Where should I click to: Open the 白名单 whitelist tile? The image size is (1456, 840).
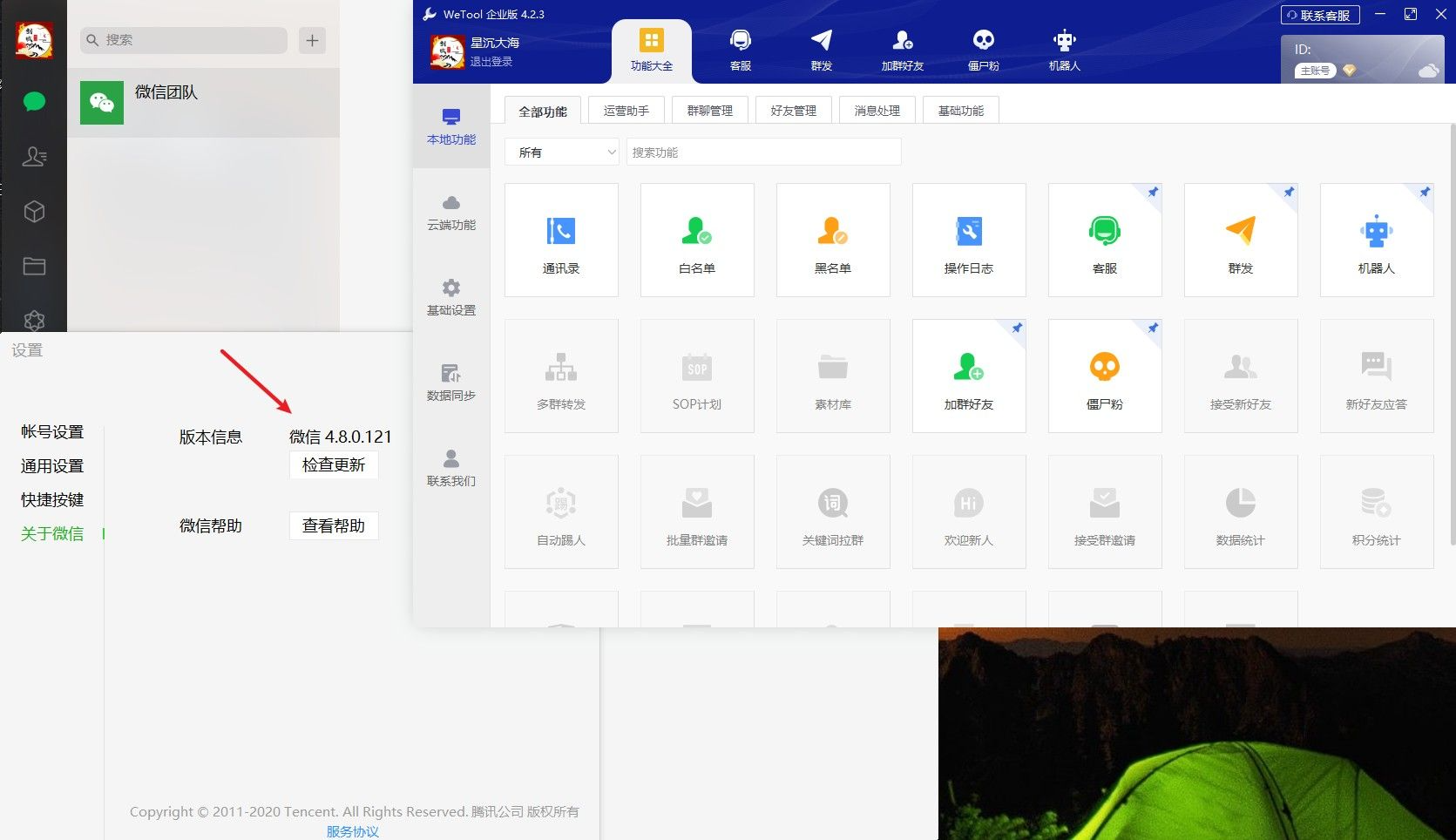[697, 240]
